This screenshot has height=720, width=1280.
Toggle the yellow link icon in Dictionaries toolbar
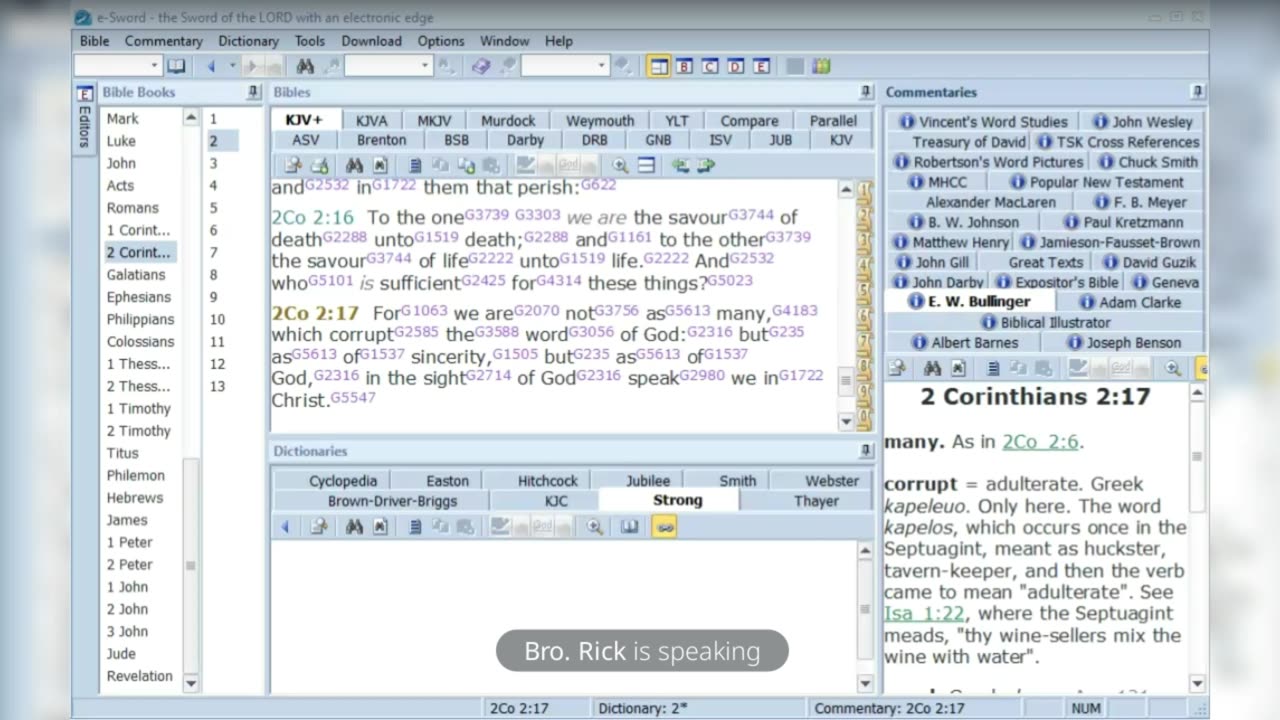click(663, 526)
